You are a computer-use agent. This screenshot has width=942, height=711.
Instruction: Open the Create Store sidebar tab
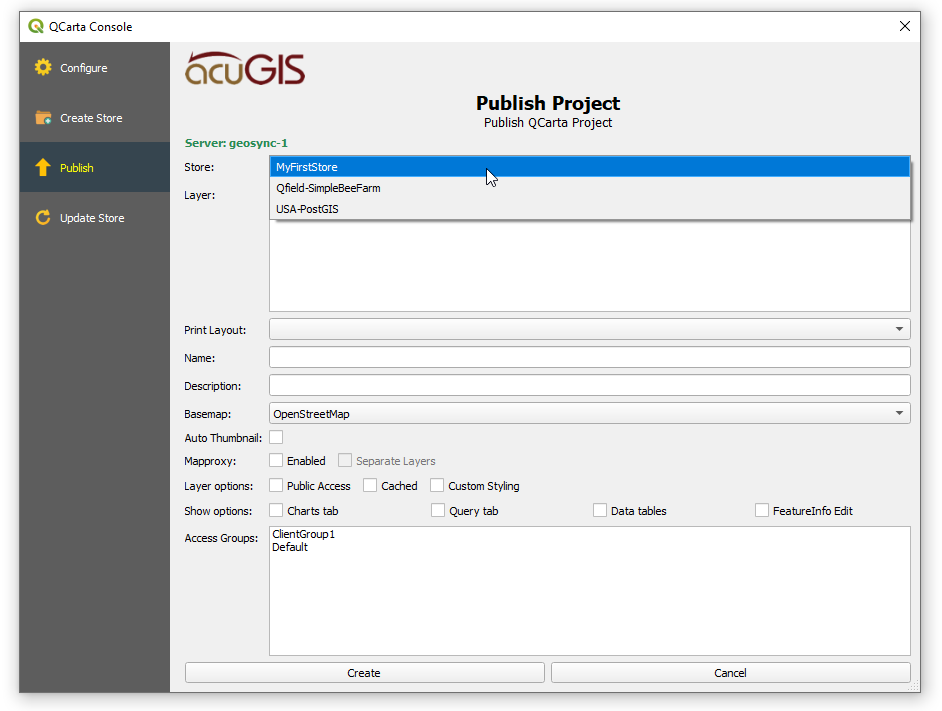(94, 118)
